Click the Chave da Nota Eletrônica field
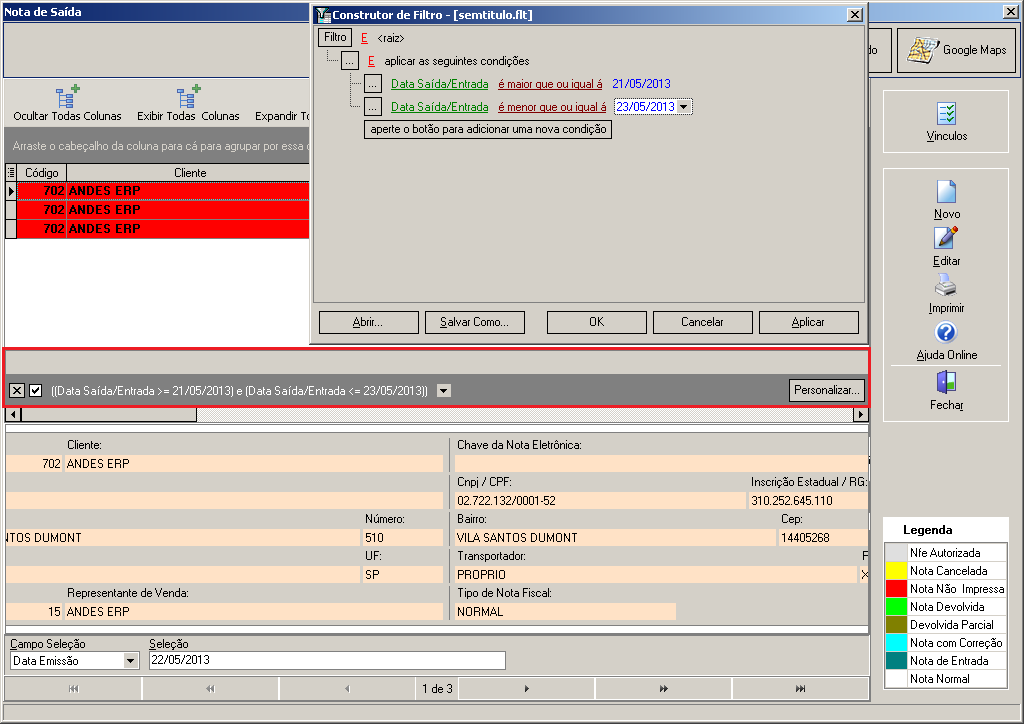The height and width of the screenshot is (726, 1027). [662, 464]
